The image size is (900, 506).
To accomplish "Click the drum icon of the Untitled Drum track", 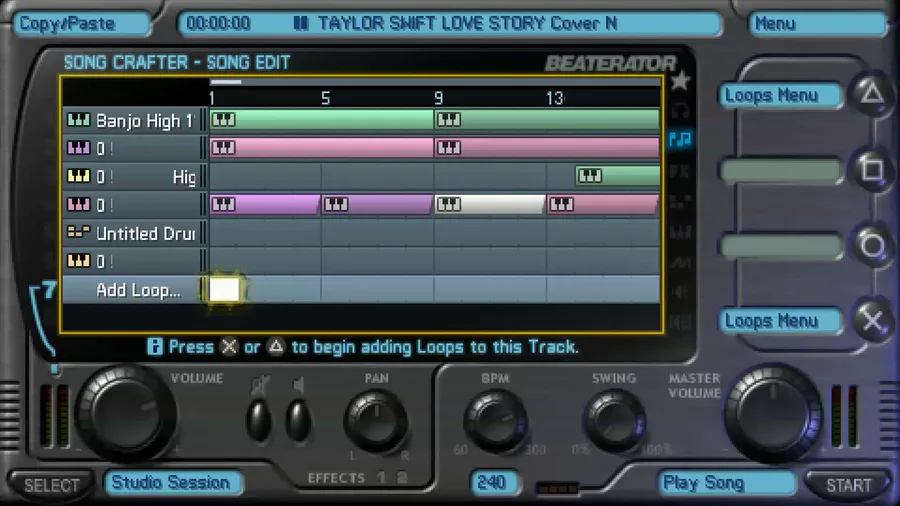I will click(79, 232).
